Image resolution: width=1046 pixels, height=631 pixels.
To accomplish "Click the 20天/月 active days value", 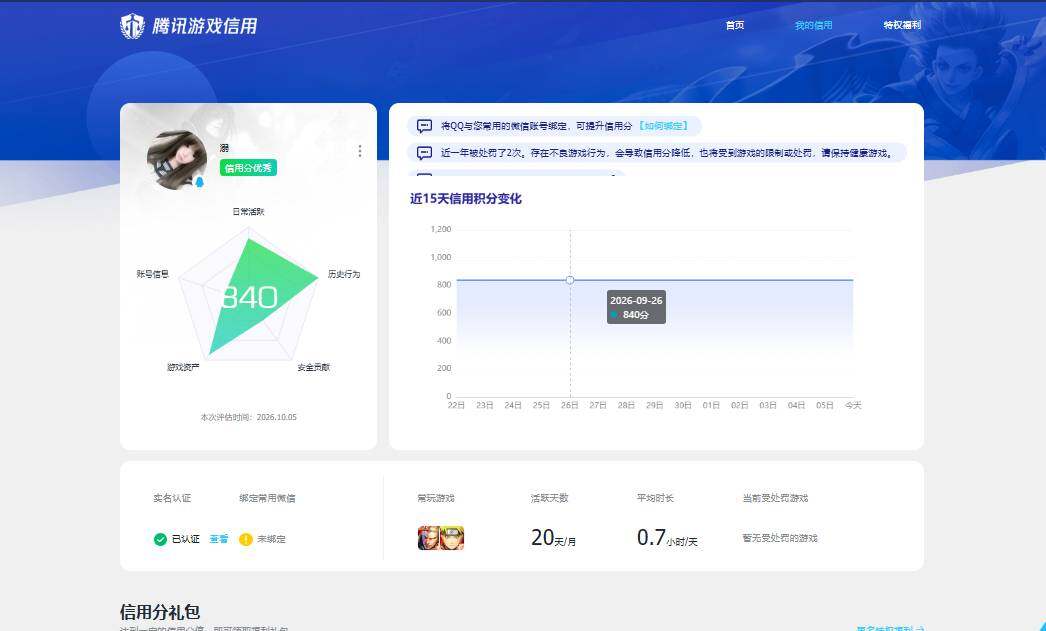I will pos(554,538).
